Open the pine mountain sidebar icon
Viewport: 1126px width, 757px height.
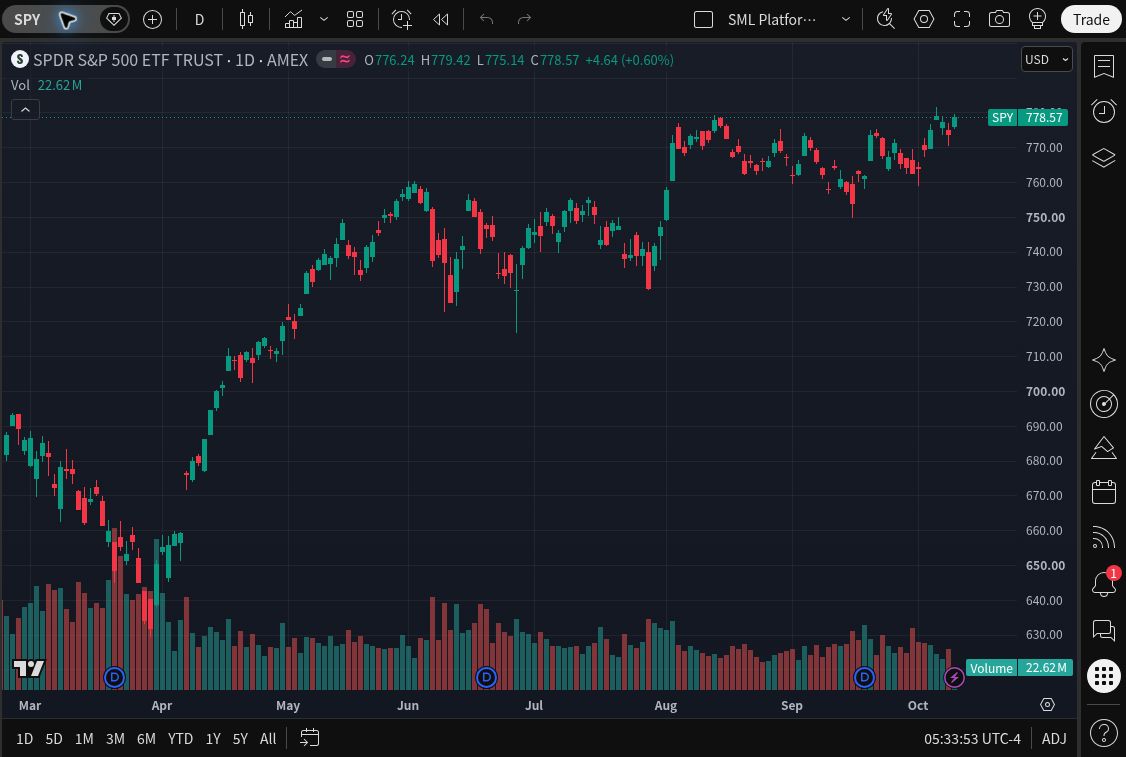tap(1104, 448)
